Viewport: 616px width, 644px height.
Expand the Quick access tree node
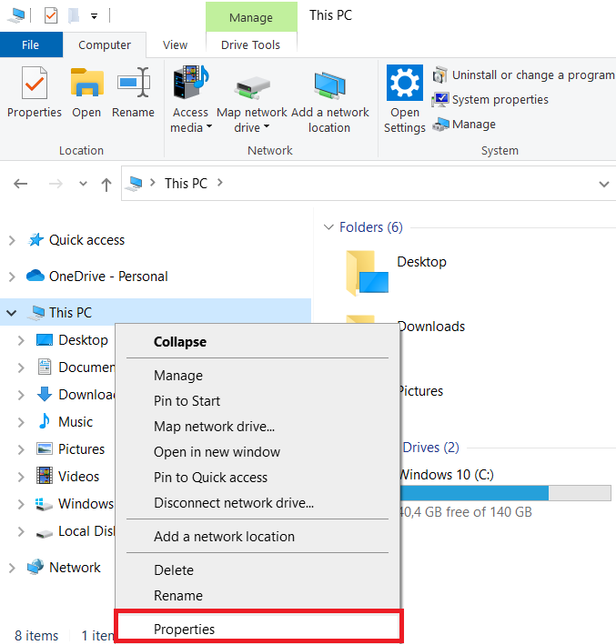(x=12, y=240)
